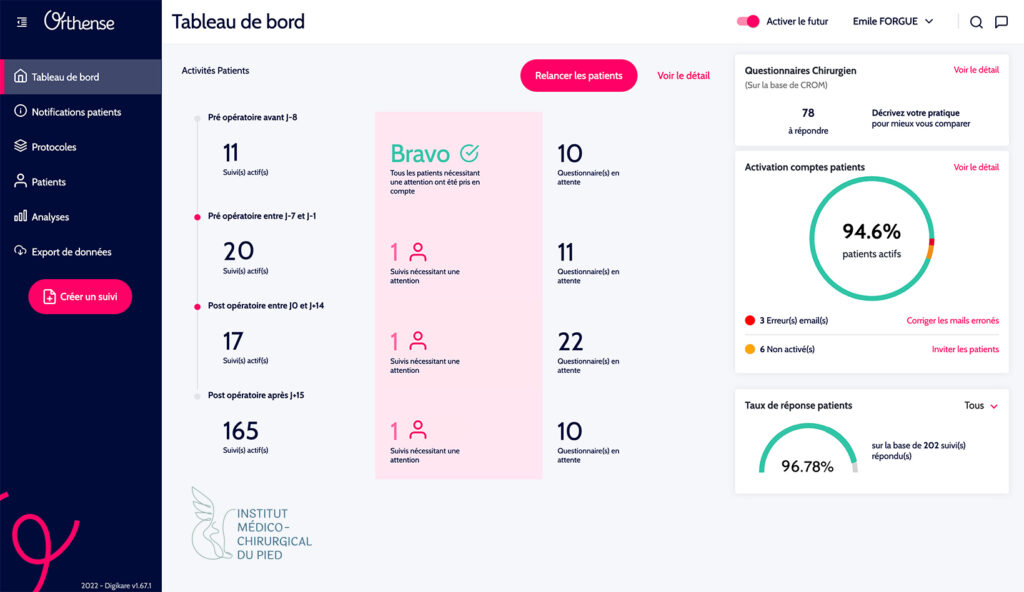Open the Tous filter dropdown
Viewport: 1024px width, 592px height.
click(980, 406)
